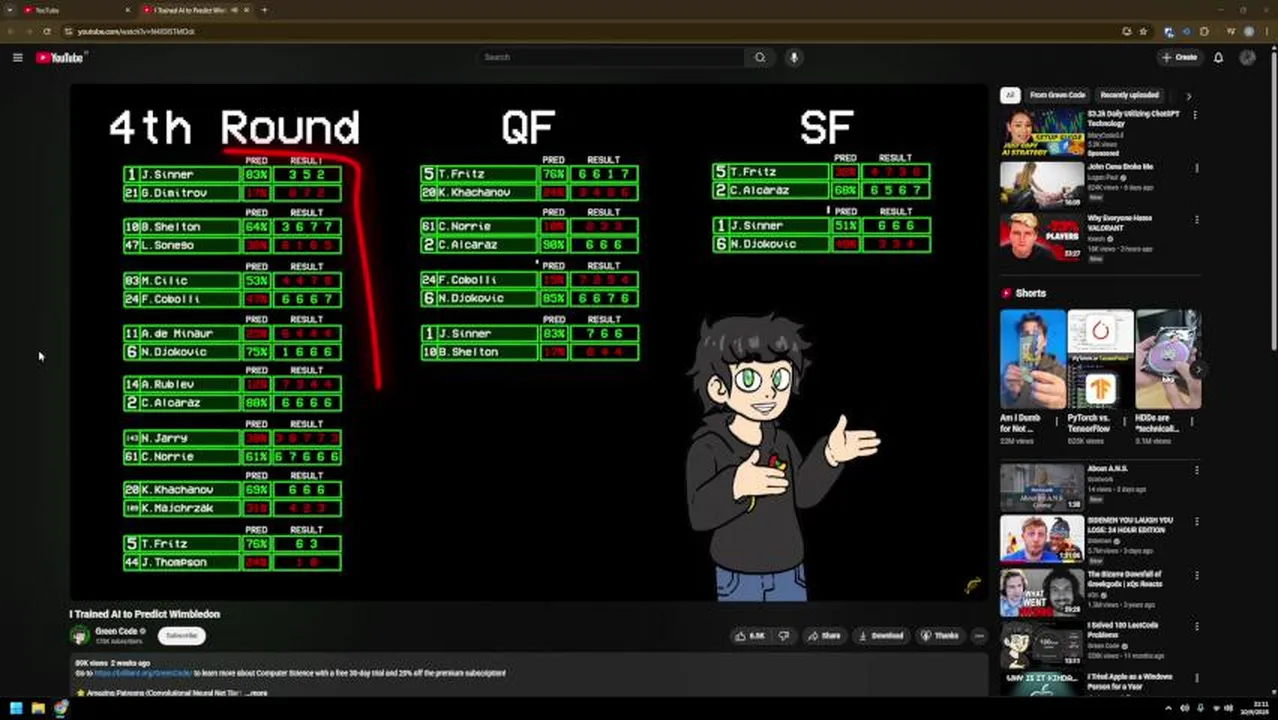Screen dimensions: 1278x720
Task: Reload the page with the browser refresh icon
Action: pos(47,31)
